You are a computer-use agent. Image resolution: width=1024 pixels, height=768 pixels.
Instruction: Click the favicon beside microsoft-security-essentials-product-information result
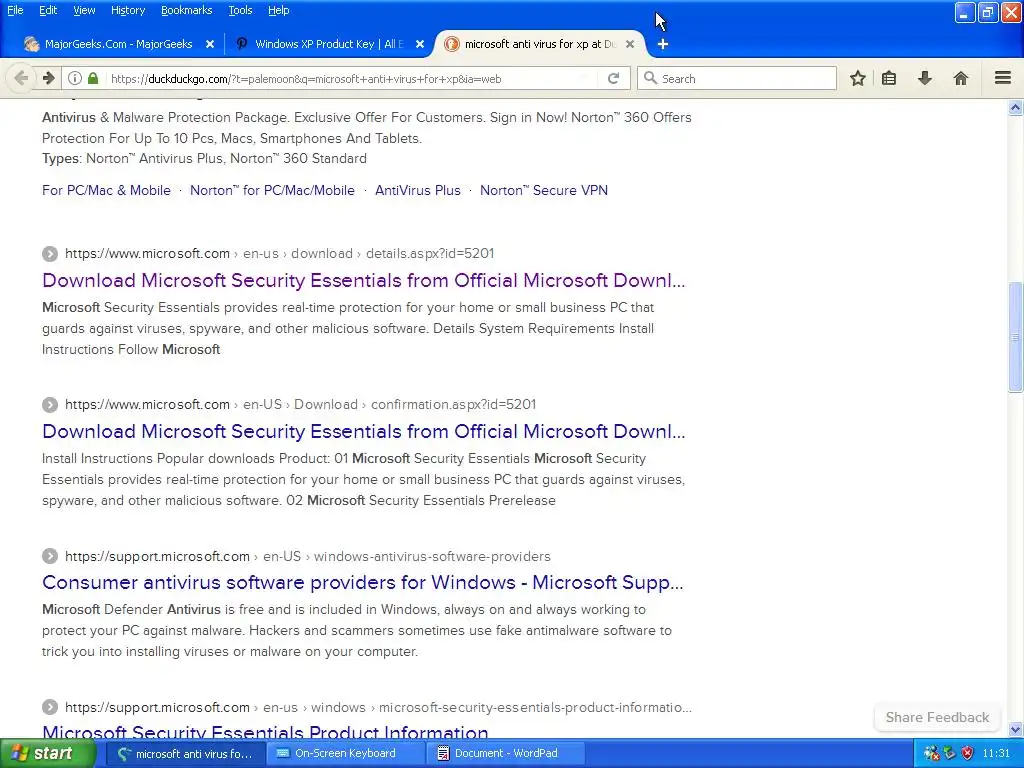point(50,707)
